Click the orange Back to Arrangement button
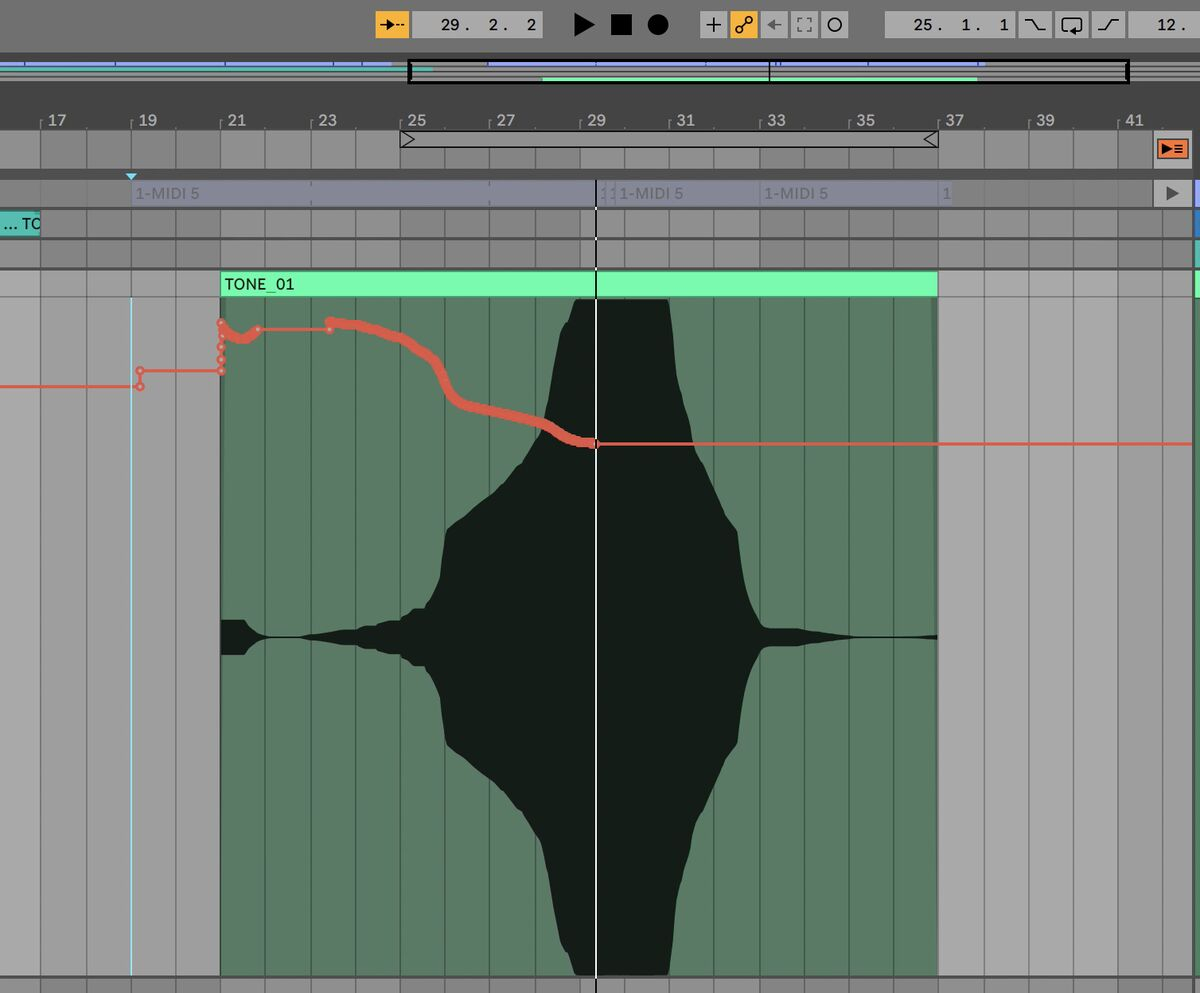The width and height of the screenshot is (1200, 993). [1172, 149]
